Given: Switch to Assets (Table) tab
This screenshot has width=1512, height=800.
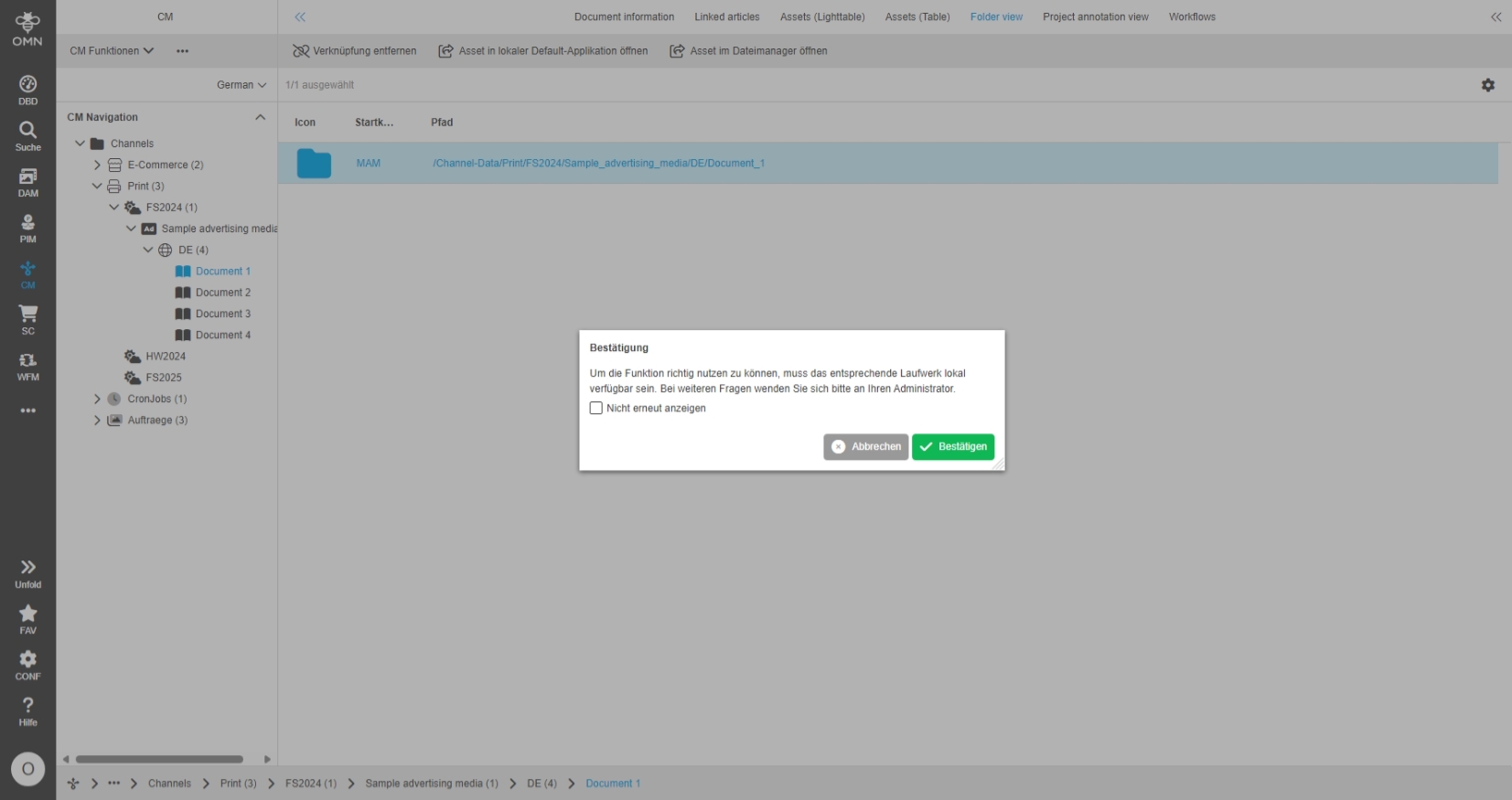Looking at the screenshot, I should pos(917,17).
